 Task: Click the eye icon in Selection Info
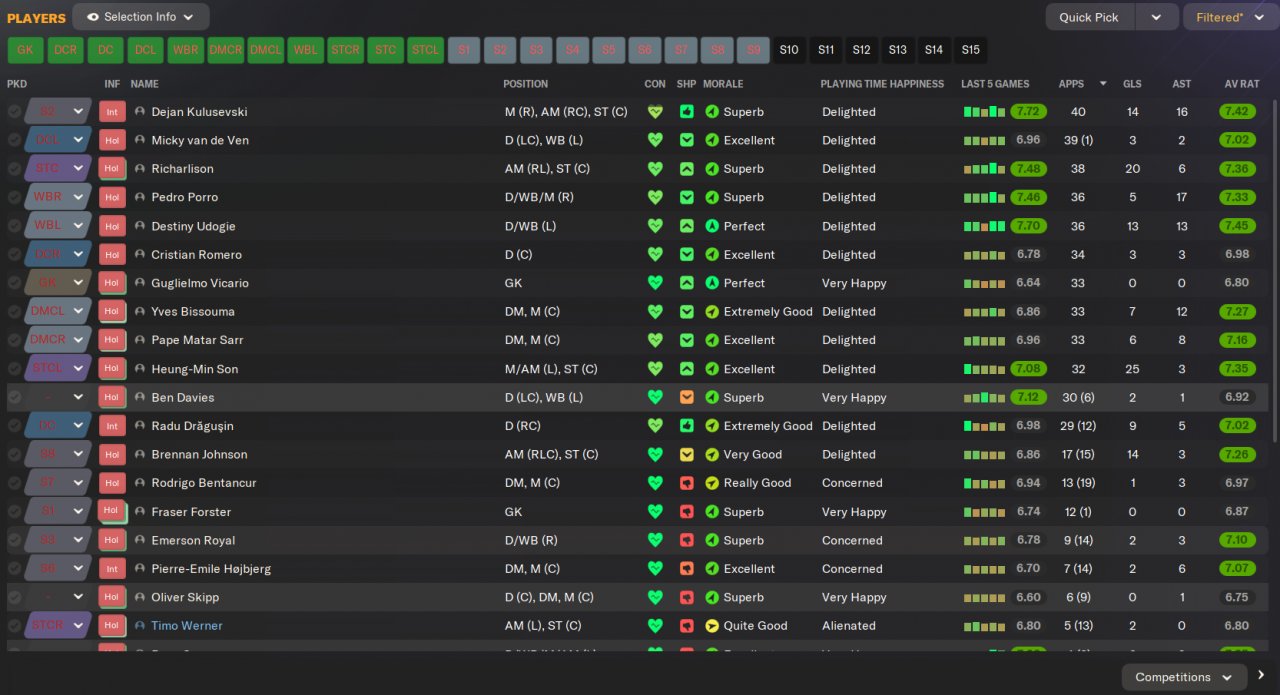93,17
